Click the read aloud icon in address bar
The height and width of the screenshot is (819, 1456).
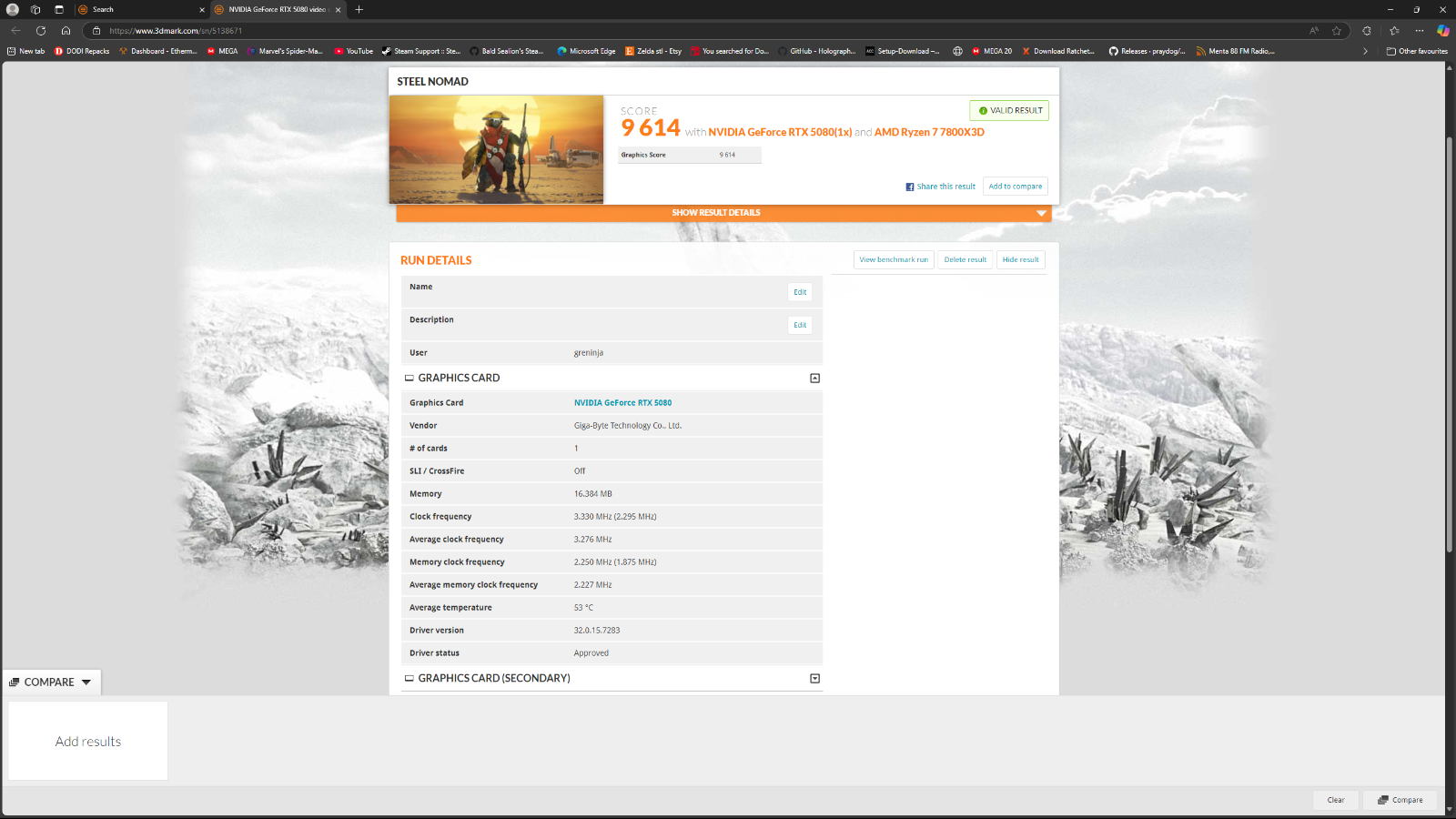click(1314, 30)
